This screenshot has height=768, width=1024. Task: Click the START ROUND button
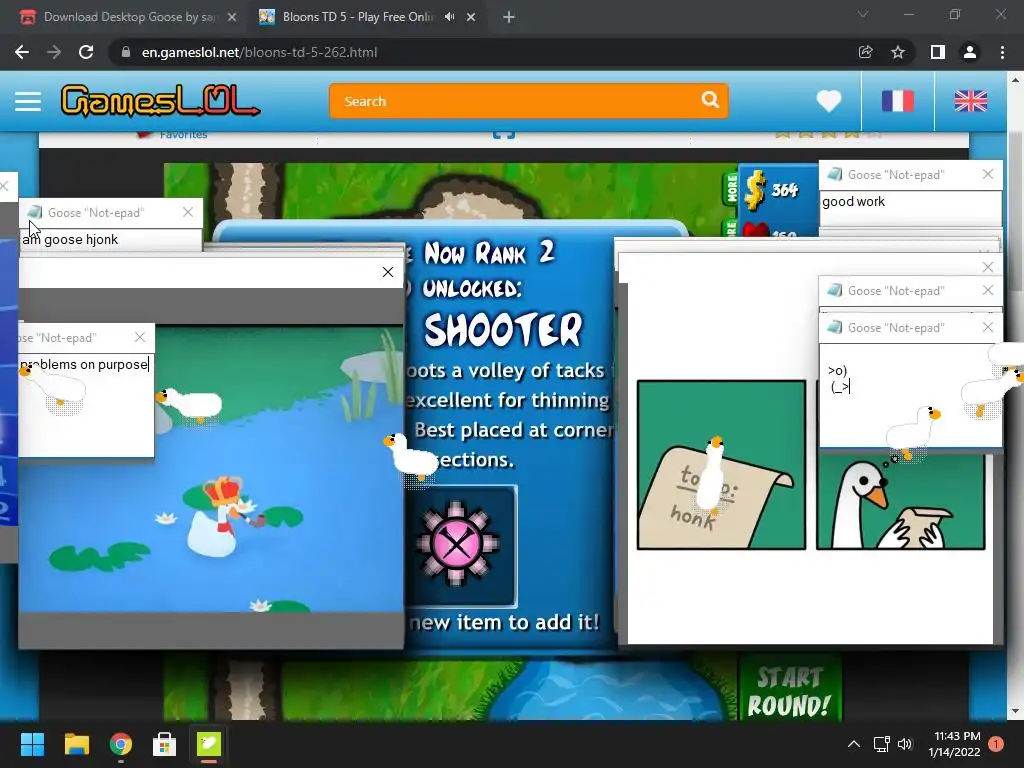click(789, 691)
